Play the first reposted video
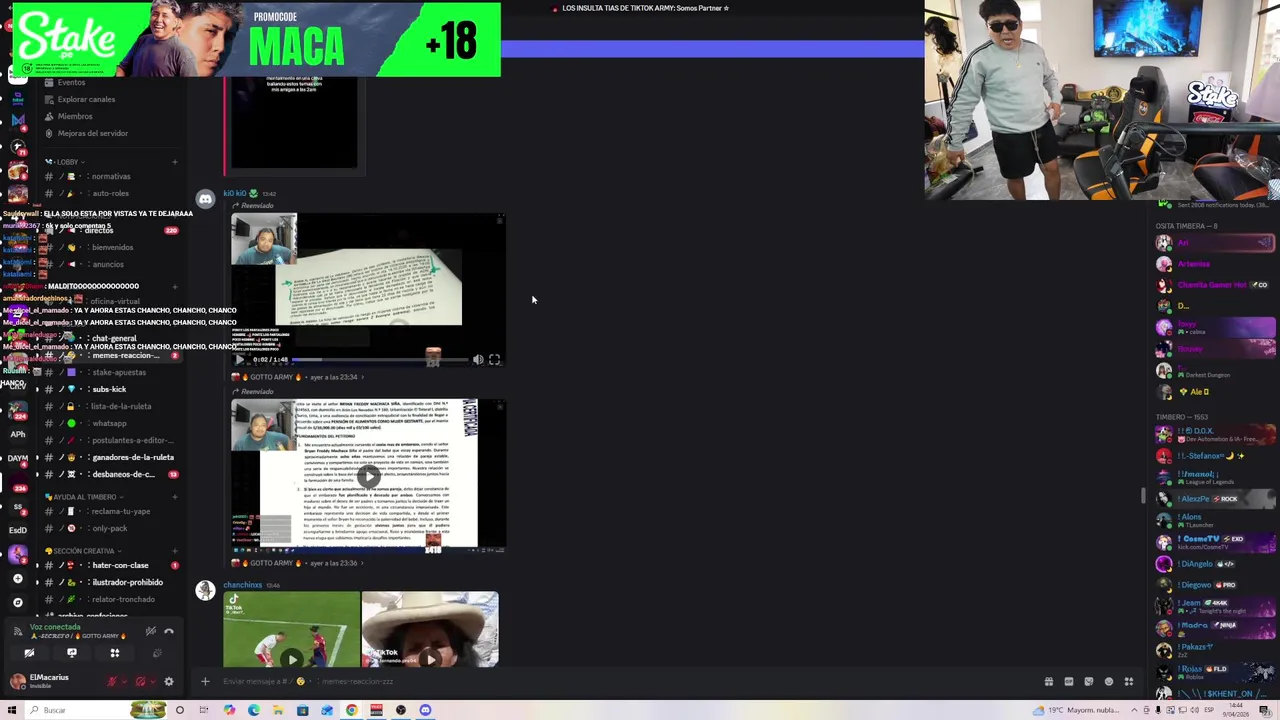The height and width of the screenshot is (720, 1280). click(240, 359)
